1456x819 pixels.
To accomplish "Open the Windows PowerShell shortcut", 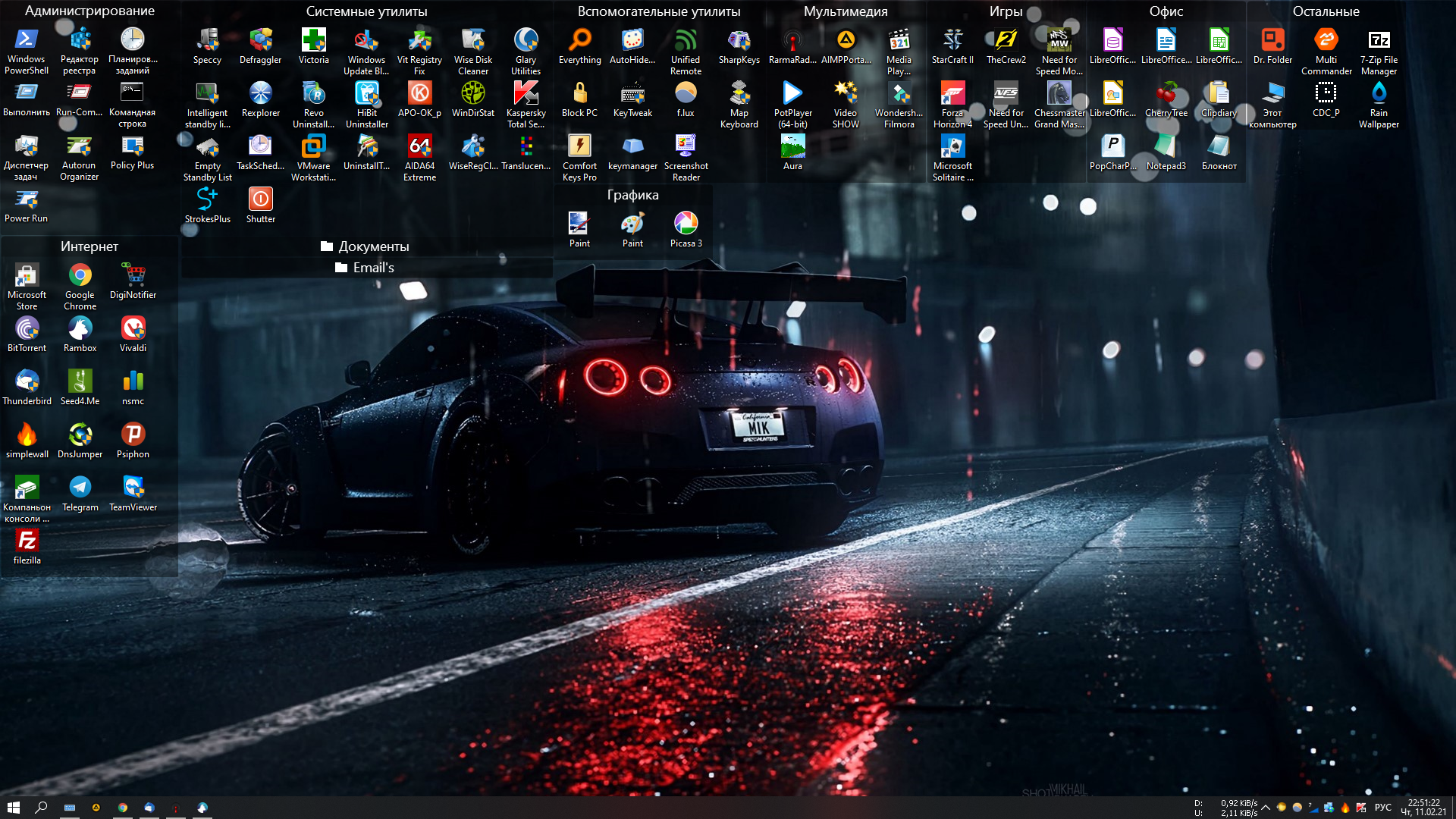I will tap(27, 51).
